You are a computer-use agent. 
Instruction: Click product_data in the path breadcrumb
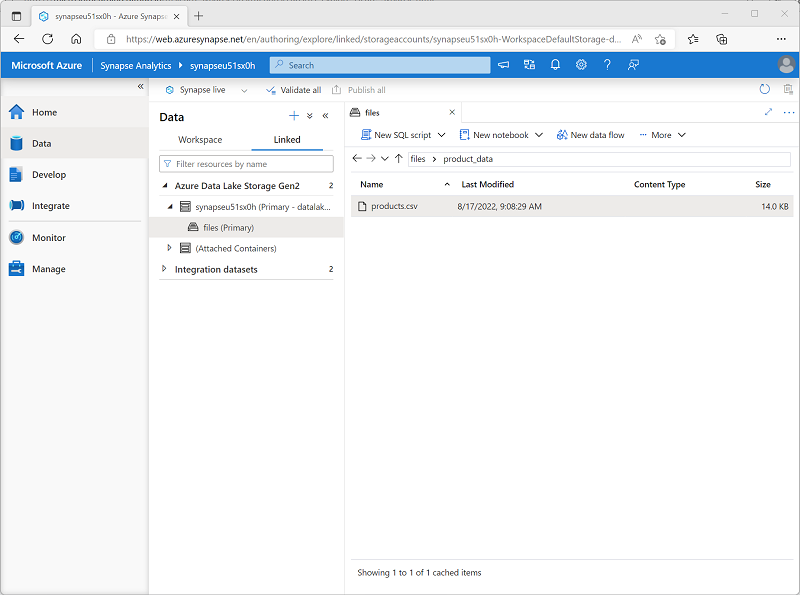click(x=468, y=159)
